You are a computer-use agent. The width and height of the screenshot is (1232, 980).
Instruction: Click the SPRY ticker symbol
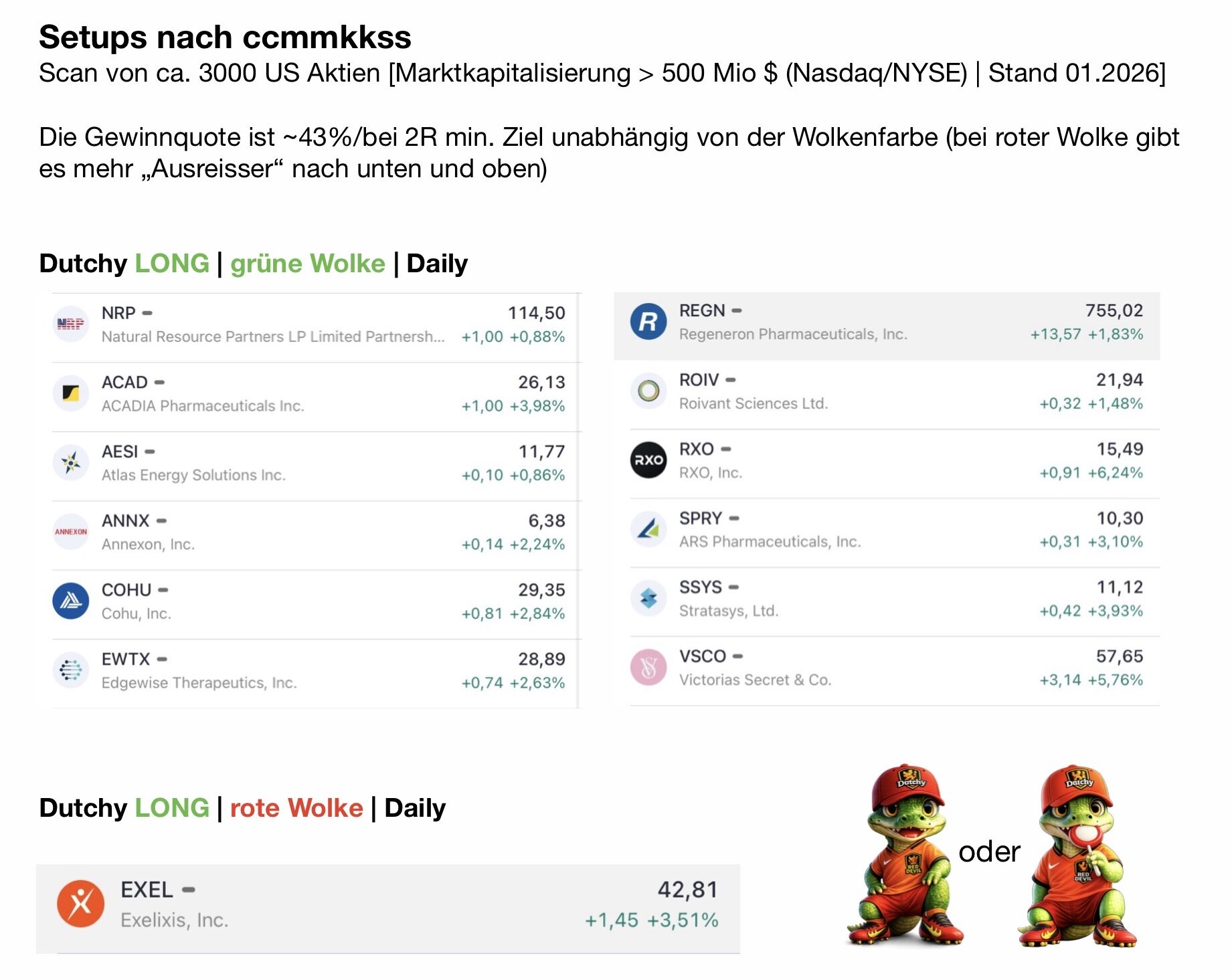pyautogui.click(x=700, y=518)
